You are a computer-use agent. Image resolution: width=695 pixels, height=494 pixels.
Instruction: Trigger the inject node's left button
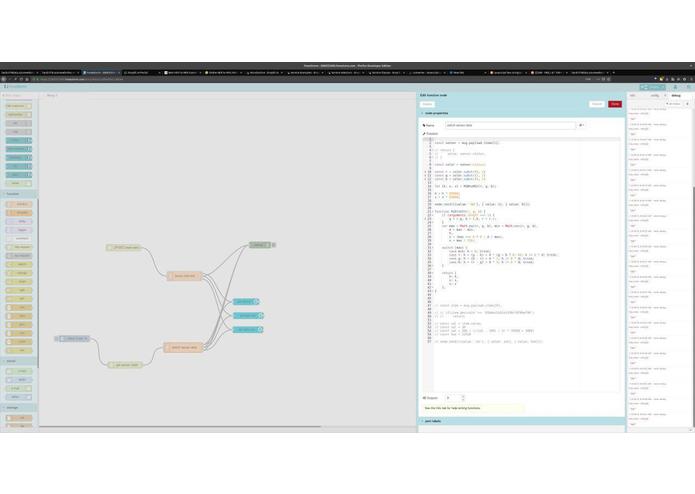[57, 339]
